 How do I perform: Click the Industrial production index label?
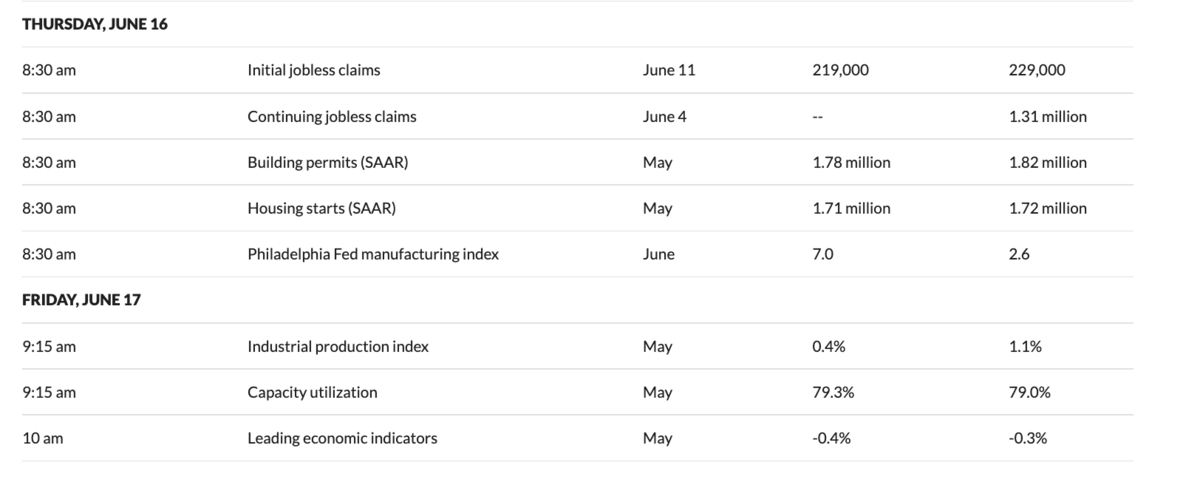tap(338, 346)
